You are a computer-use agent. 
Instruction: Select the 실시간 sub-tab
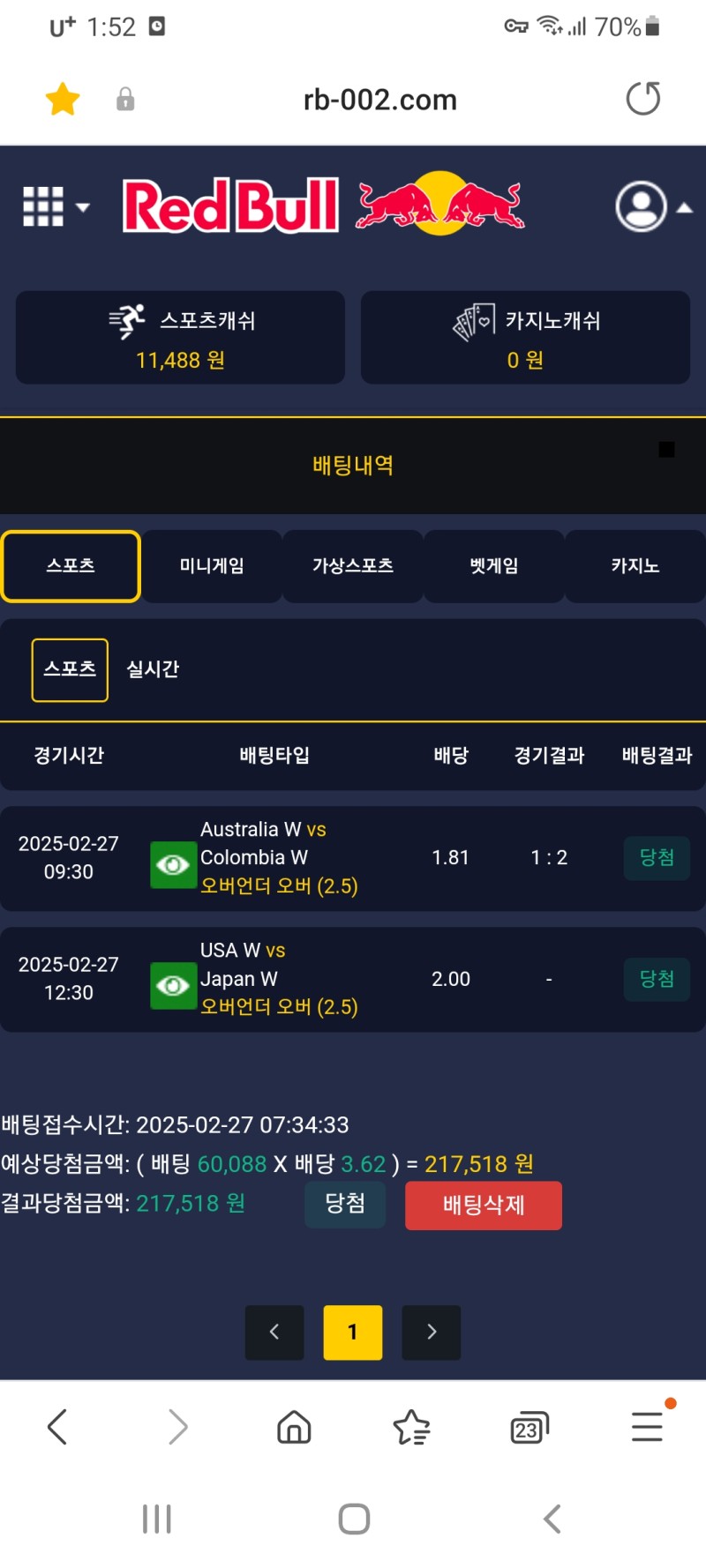pyautogui.click(x=153, y=669)
